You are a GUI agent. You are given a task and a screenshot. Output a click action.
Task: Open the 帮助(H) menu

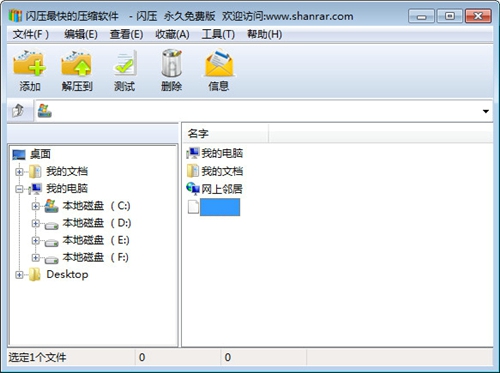pos(264,34)
